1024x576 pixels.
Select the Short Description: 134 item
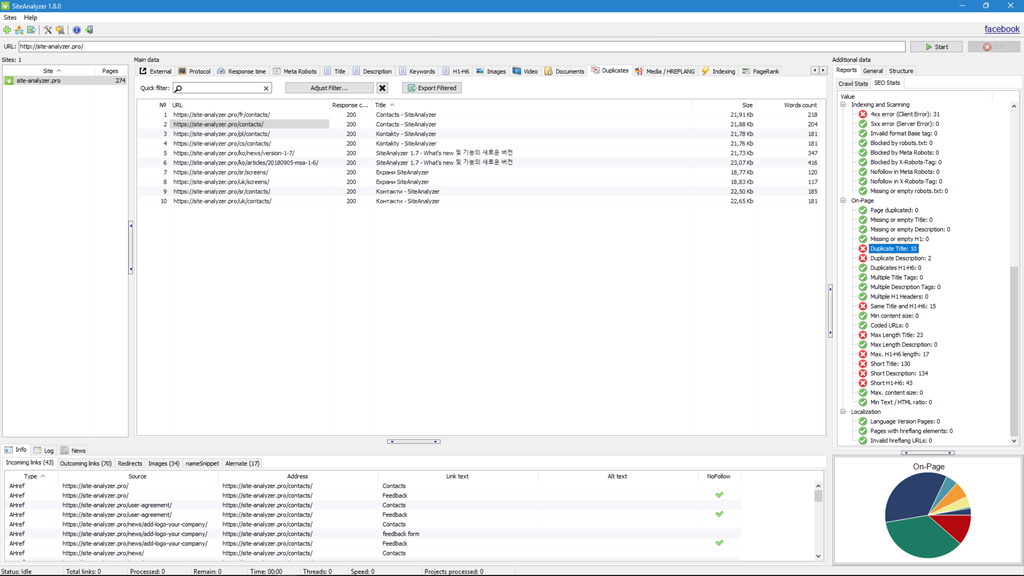pos(899,374)
